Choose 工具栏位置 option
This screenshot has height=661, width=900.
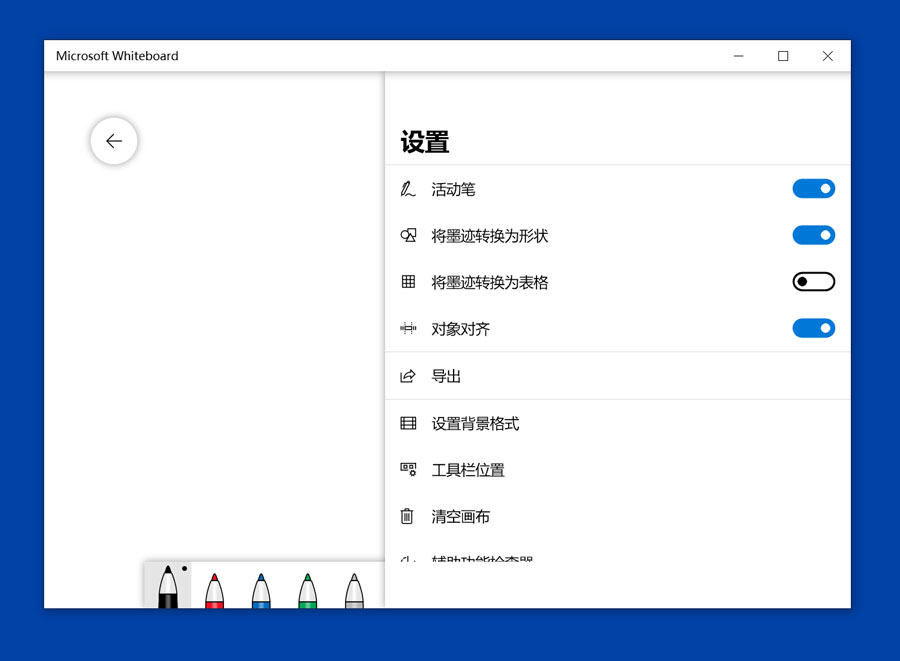click(x=618, y=470)
